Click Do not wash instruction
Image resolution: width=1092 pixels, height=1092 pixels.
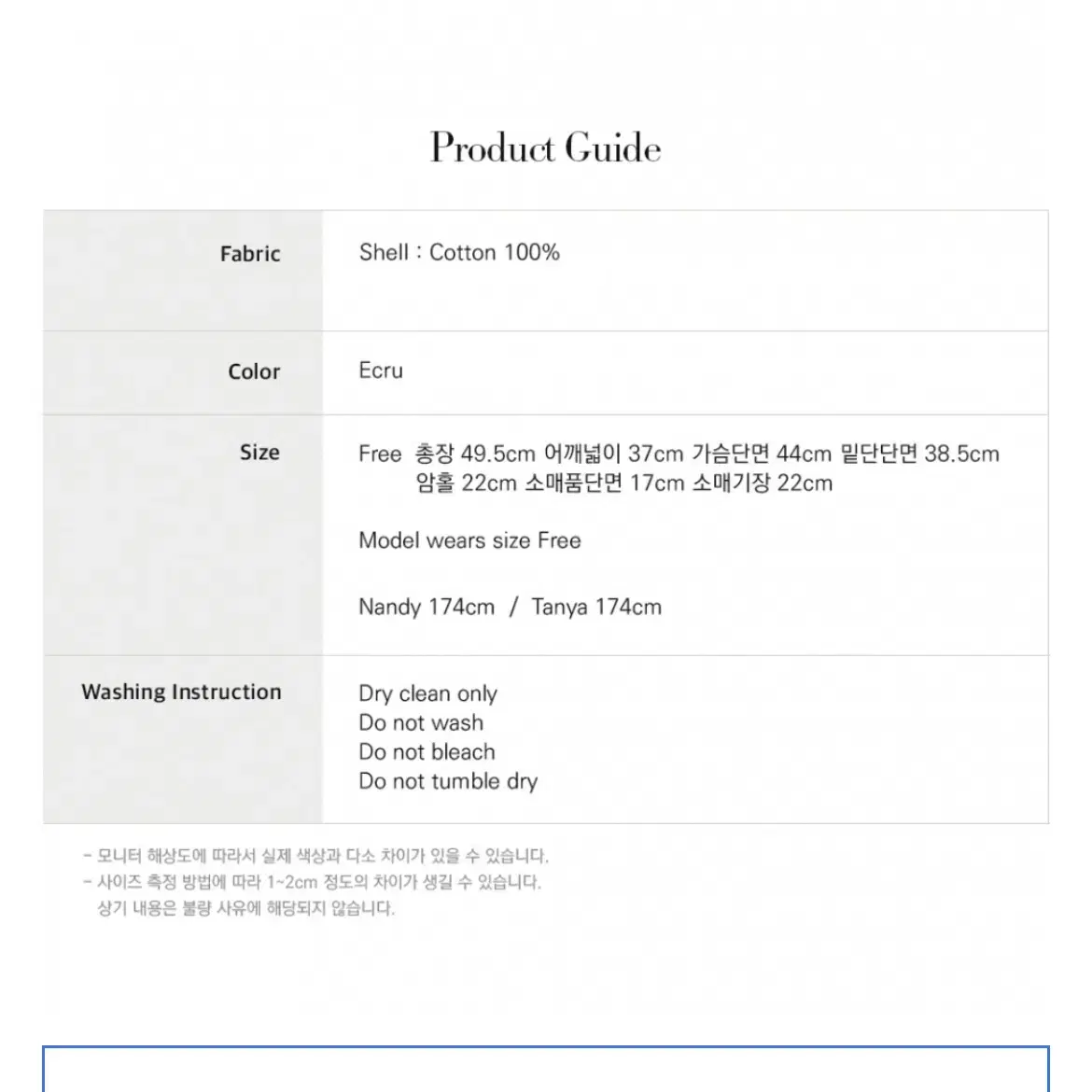pos(421,723)
